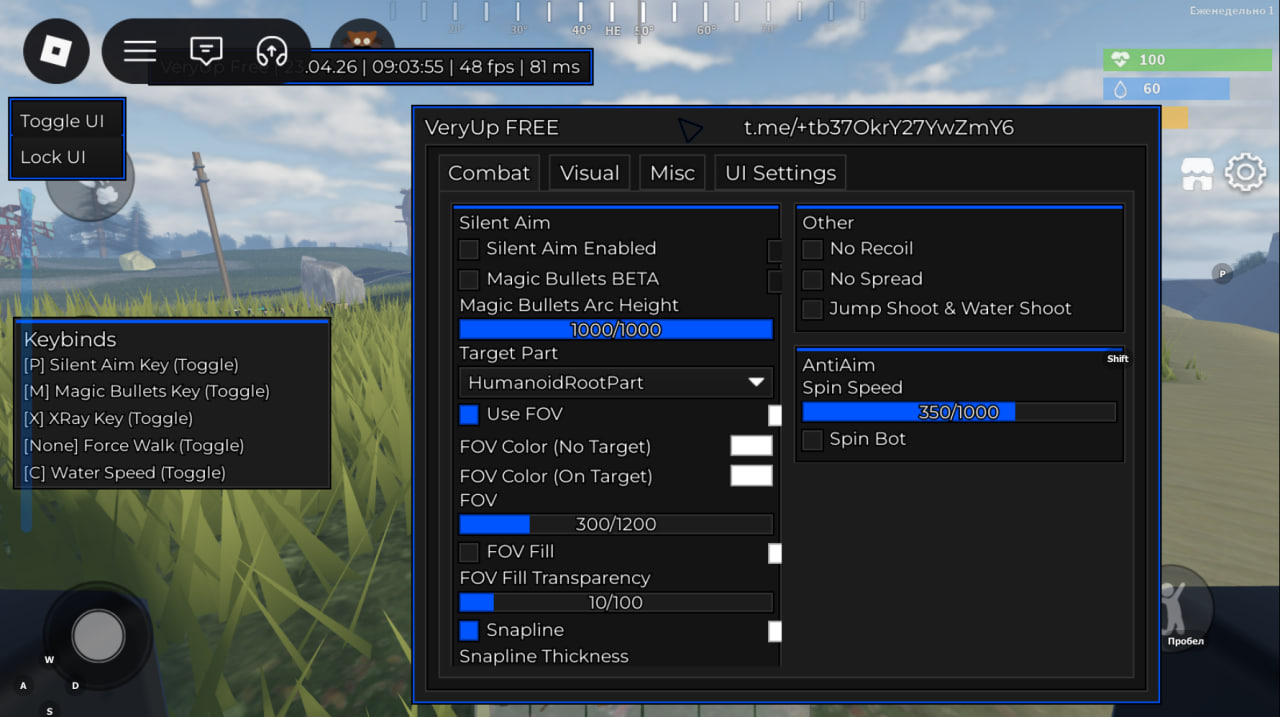The height and width of the screenshot is (717, 1280).
Task: Enable Jump Shoot & Water Shoot checkbox
Action: 812,309
